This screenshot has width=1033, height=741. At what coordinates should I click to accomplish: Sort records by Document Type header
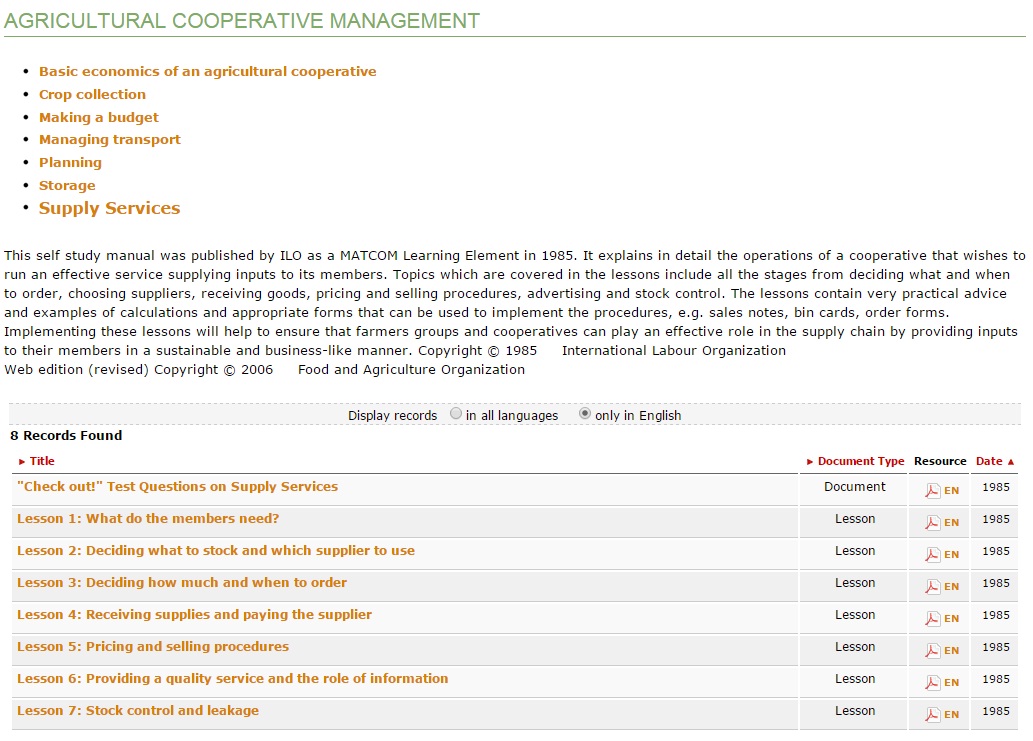click(860, 461)
